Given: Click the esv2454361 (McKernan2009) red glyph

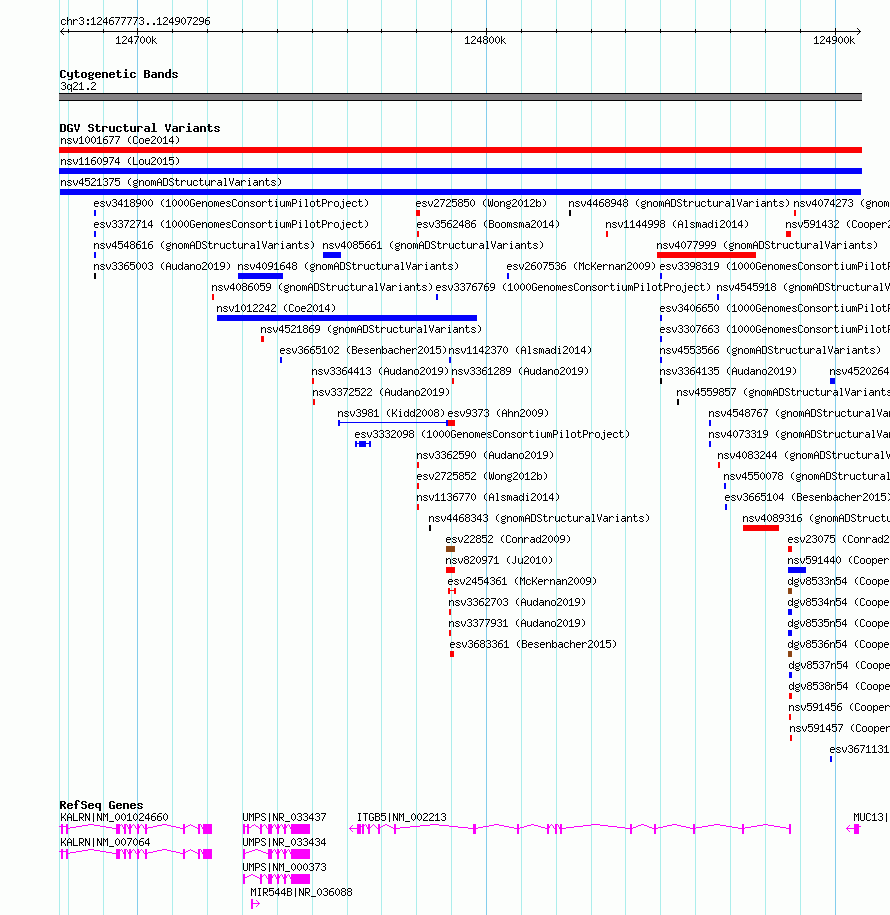Looking at the screenshot, I should 452,591.
